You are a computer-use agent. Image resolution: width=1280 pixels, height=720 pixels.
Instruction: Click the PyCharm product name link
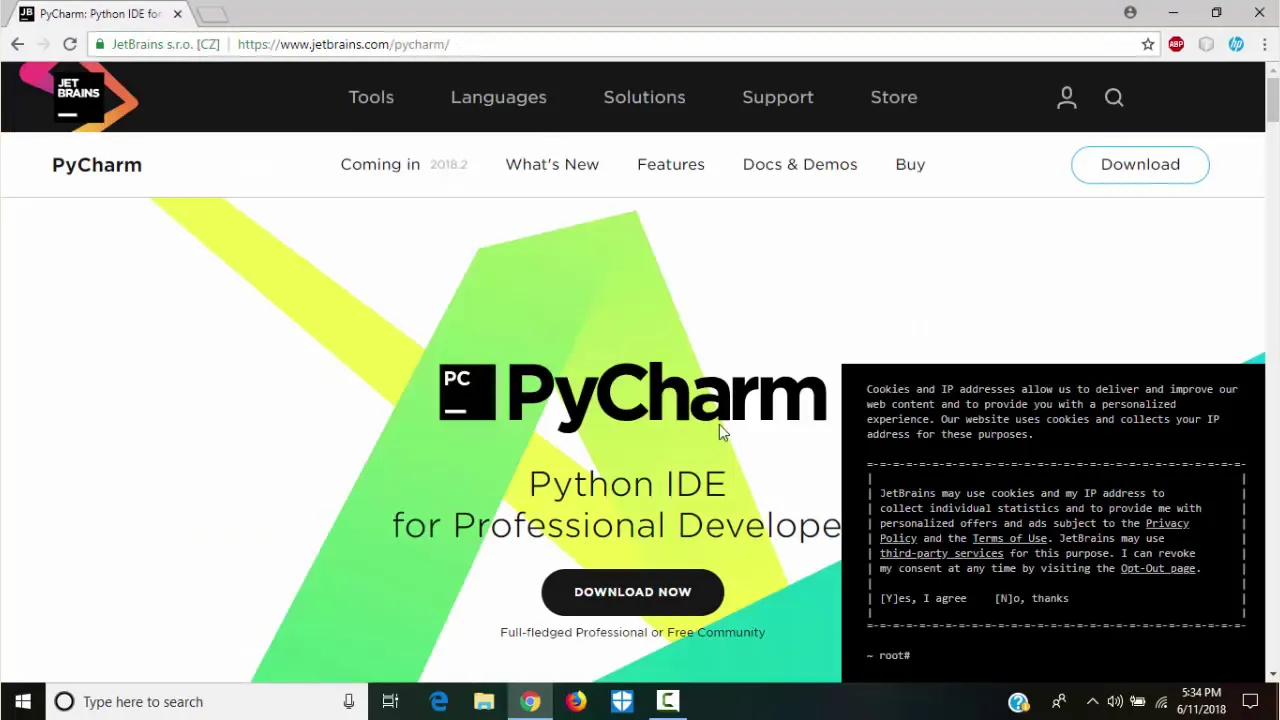(97, 165)
